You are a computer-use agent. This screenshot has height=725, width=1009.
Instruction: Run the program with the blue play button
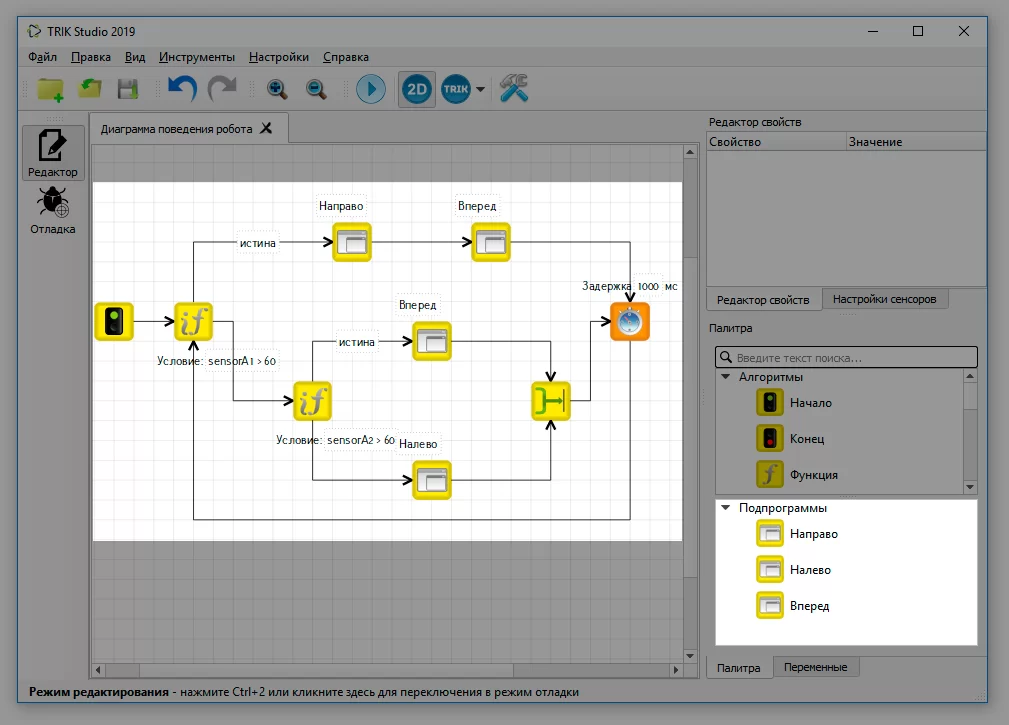(371, 89)
